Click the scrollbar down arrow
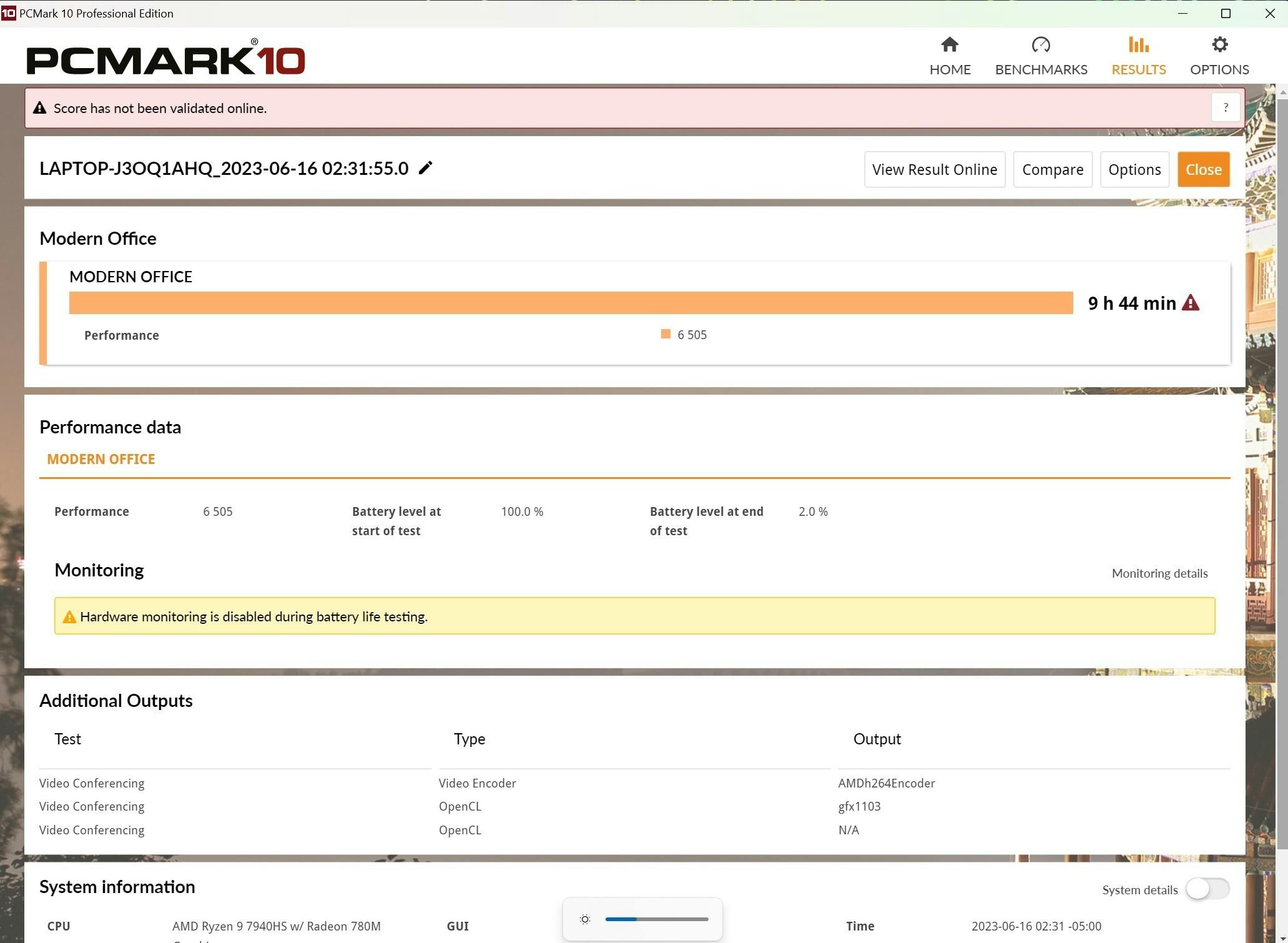Screen dimensions: 1288x943 (x=1282, y=938)
